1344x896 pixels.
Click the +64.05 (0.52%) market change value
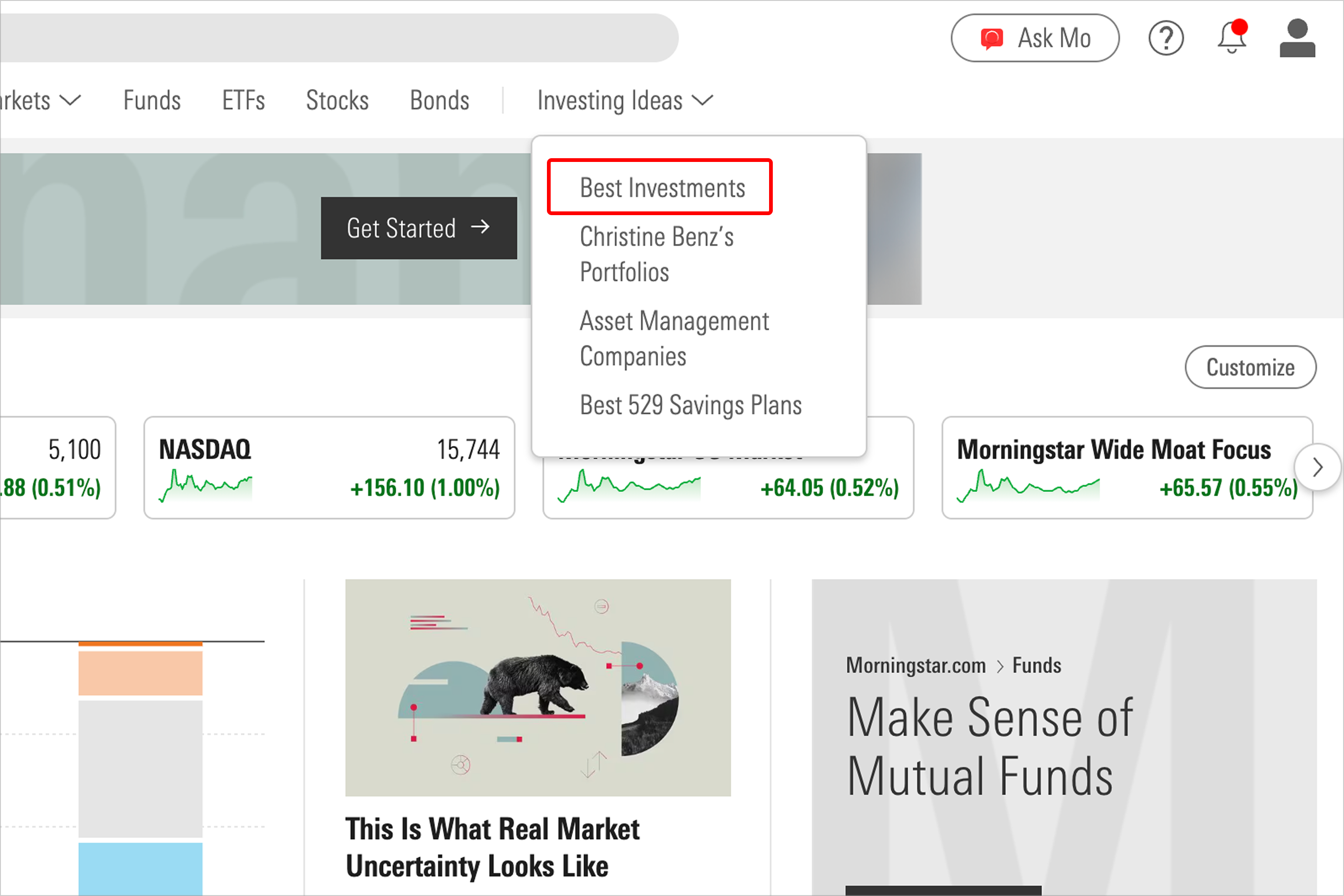click(830, 488)
